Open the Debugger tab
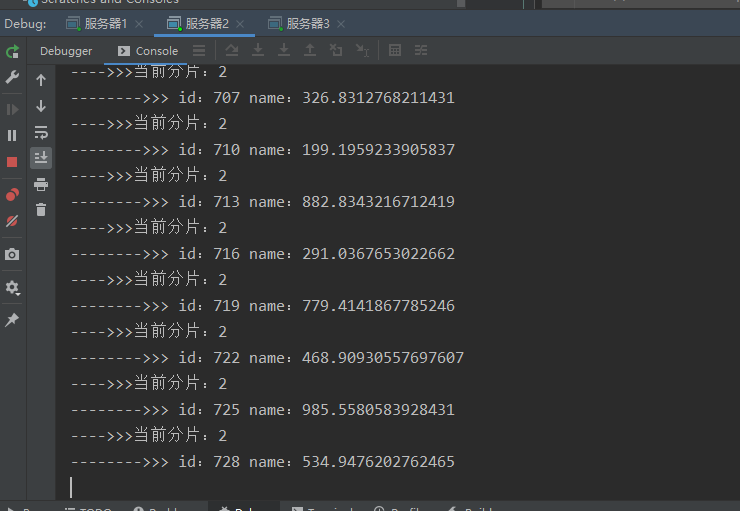Image resolution: width=740 pixels, height=511 pixels. point(66,51)
